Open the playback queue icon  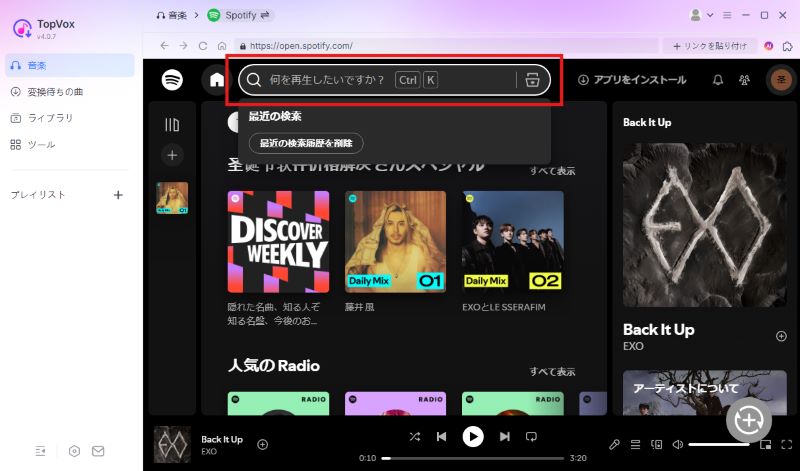click(636, 444)
